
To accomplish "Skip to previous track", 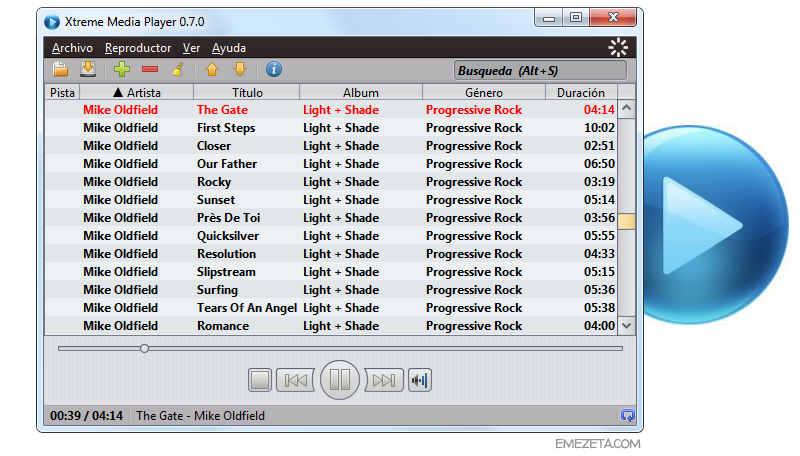I will tap(295, 380).
